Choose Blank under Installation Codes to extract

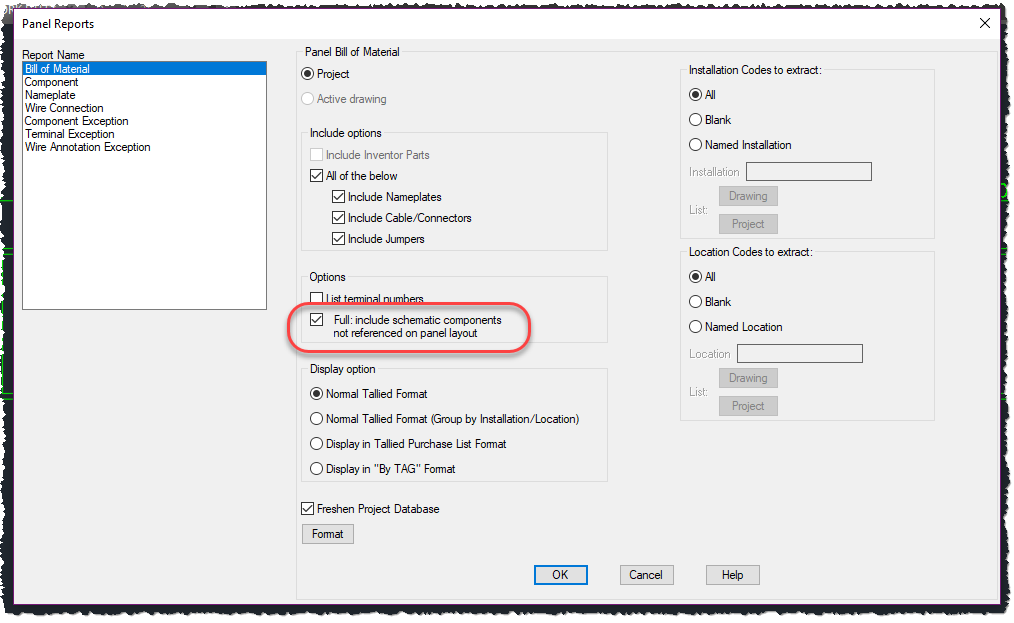point(695,119)
